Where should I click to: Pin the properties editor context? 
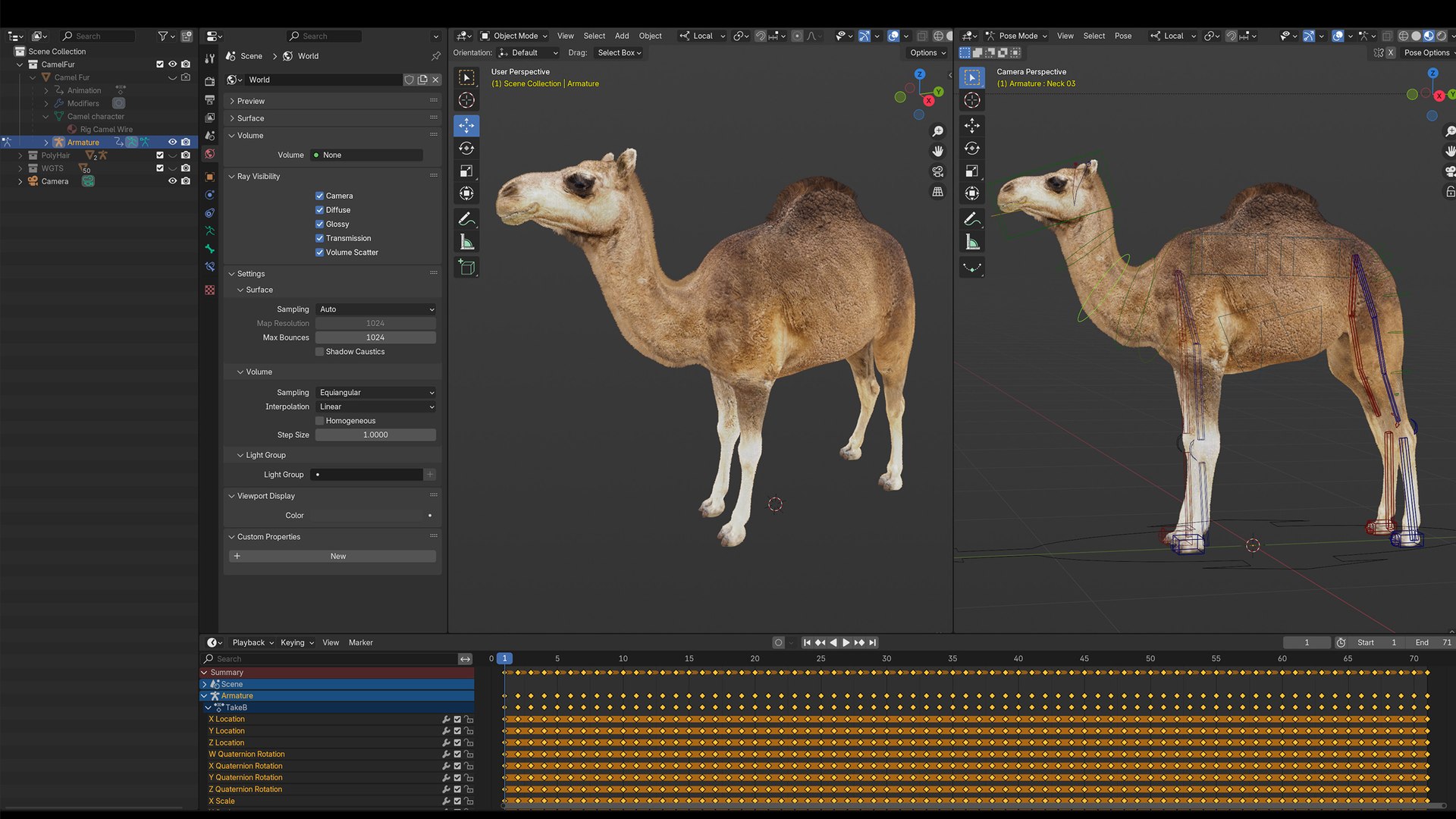436,56
